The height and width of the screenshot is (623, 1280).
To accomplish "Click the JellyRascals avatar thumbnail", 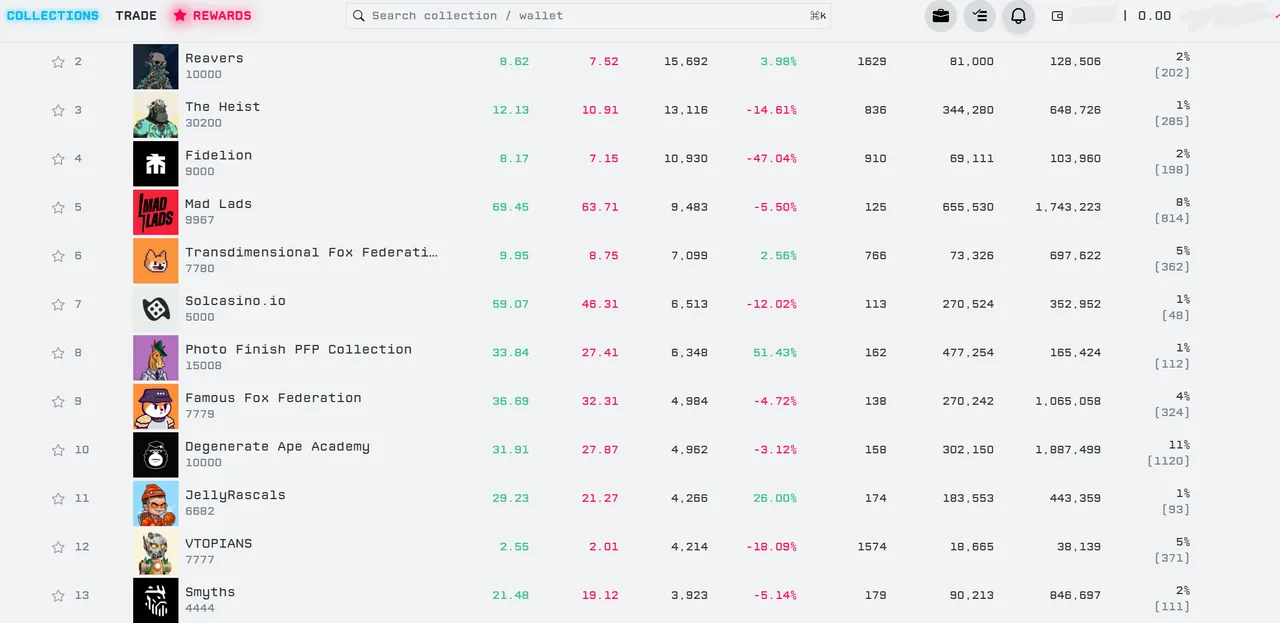I will [156, 503].
